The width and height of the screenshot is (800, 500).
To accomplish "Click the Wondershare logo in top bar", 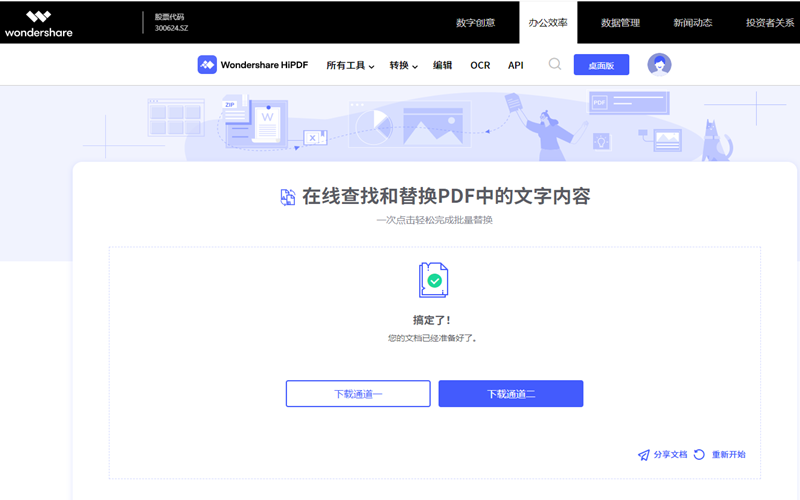I will coord(38,23).
